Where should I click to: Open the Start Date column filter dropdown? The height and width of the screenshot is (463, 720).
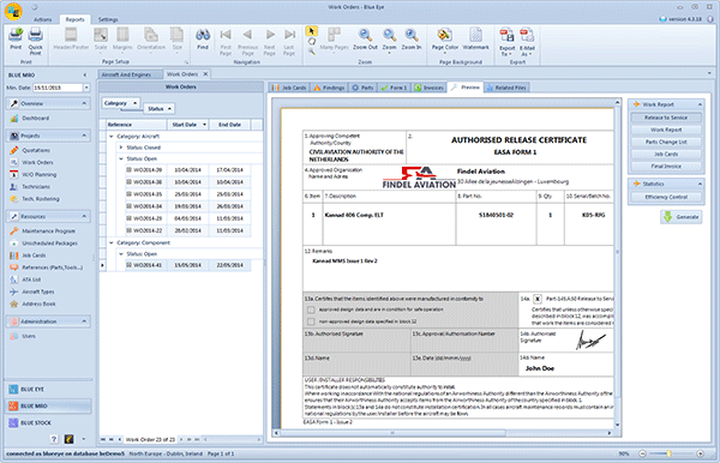(x=204, y=124)
